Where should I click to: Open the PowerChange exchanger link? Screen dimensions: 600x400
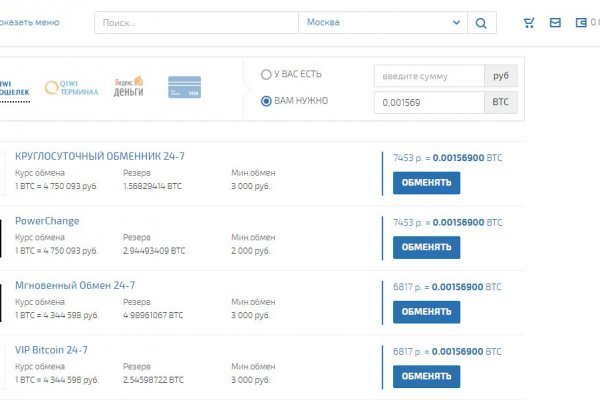[x=47, y=221]
